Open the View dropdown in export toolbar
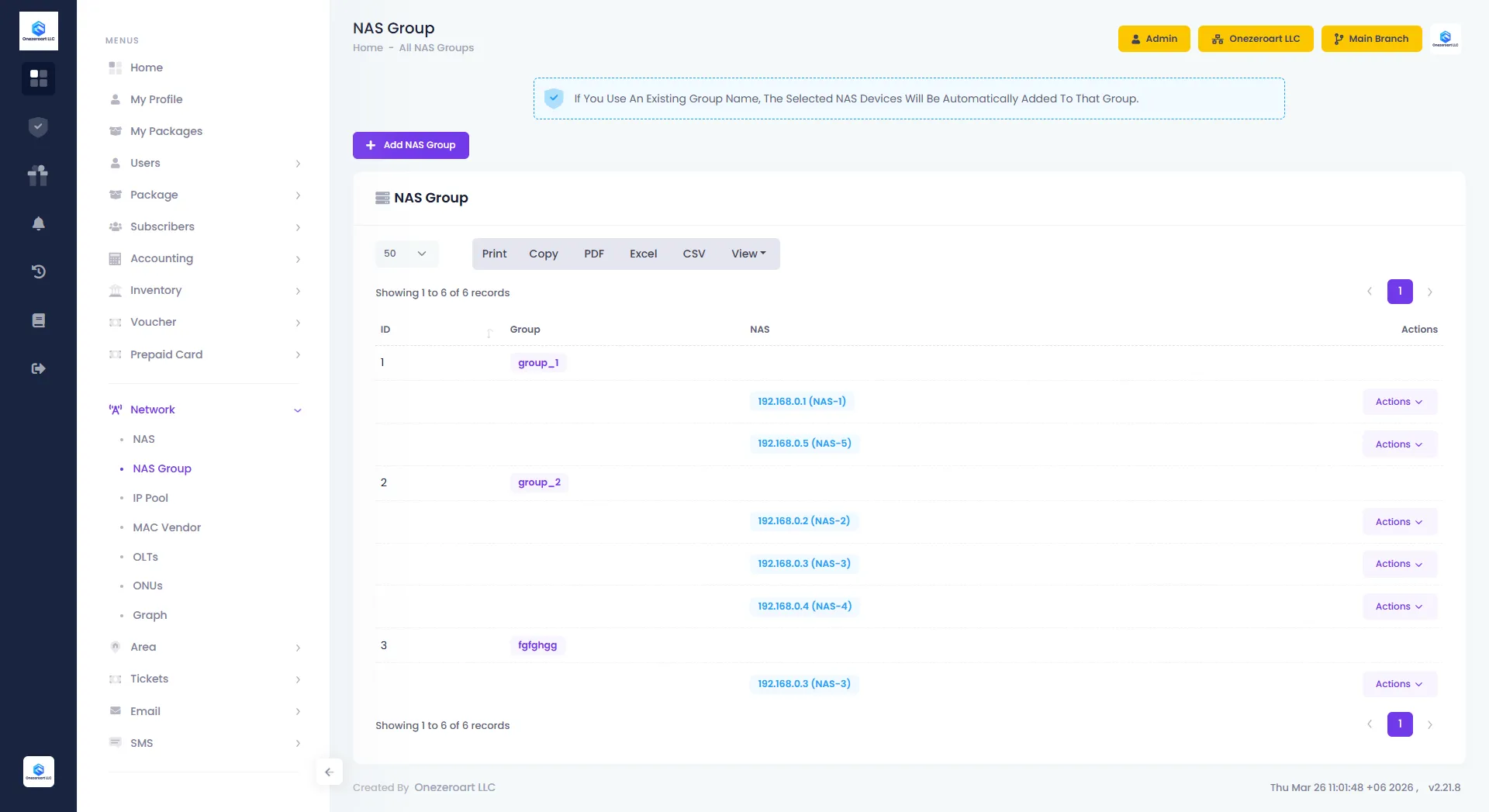The width and height of the screenshot is (1489, 812). pos(748,254)
